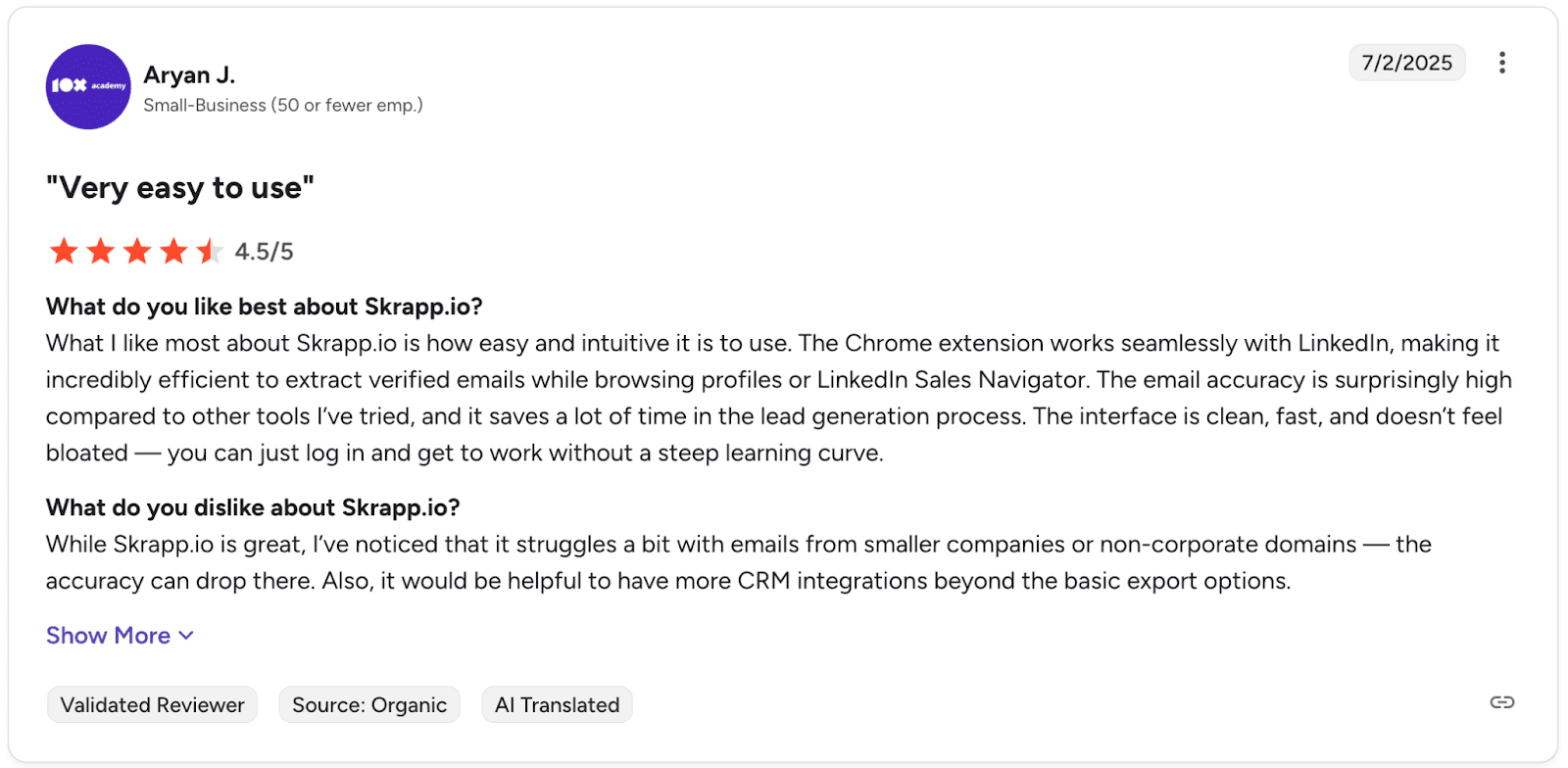Click the "What do you like best" heading

pyautogui.click(x=264, y=307)
